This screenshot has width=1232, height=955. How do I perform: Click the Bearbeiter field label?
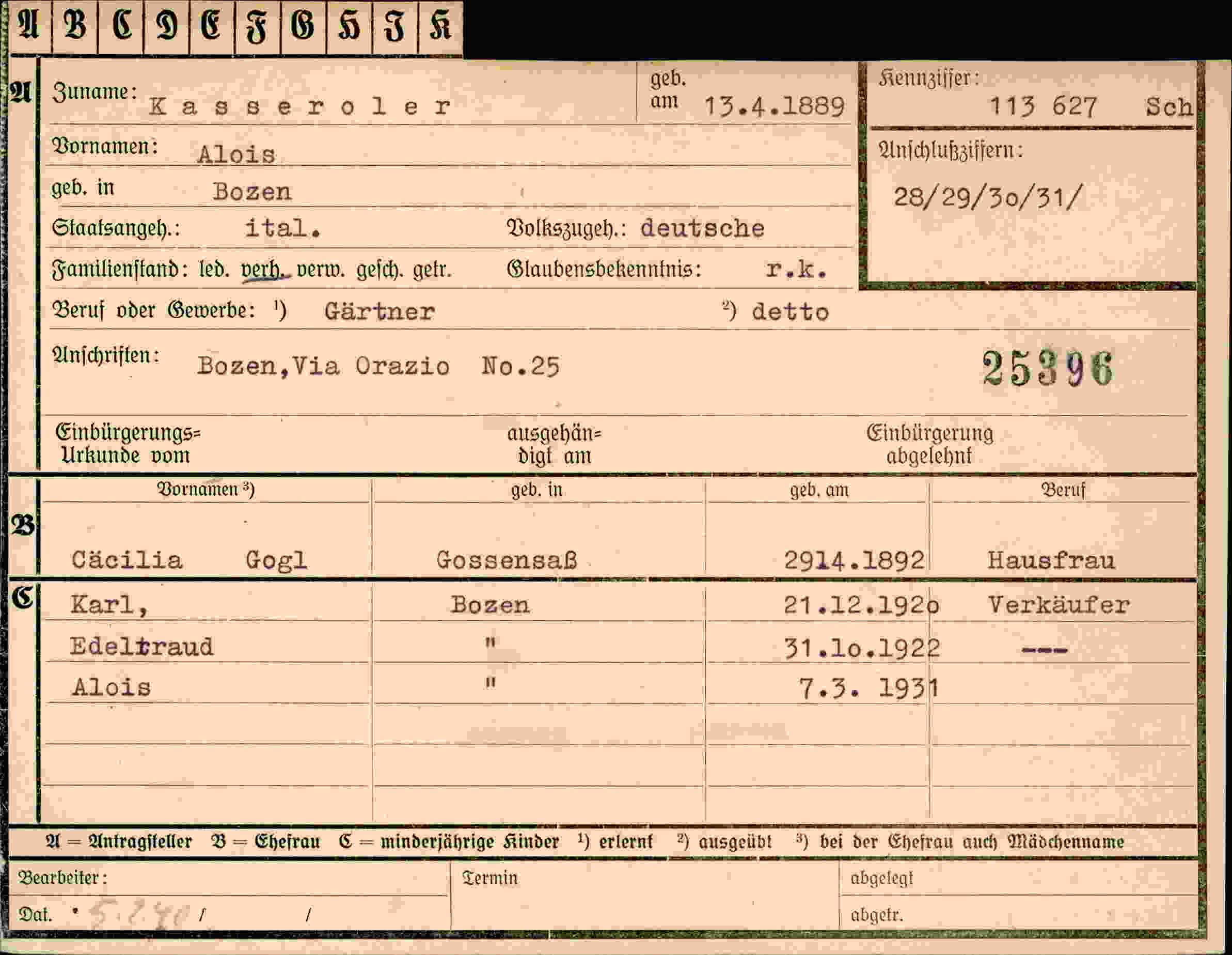tap(62, 878)
